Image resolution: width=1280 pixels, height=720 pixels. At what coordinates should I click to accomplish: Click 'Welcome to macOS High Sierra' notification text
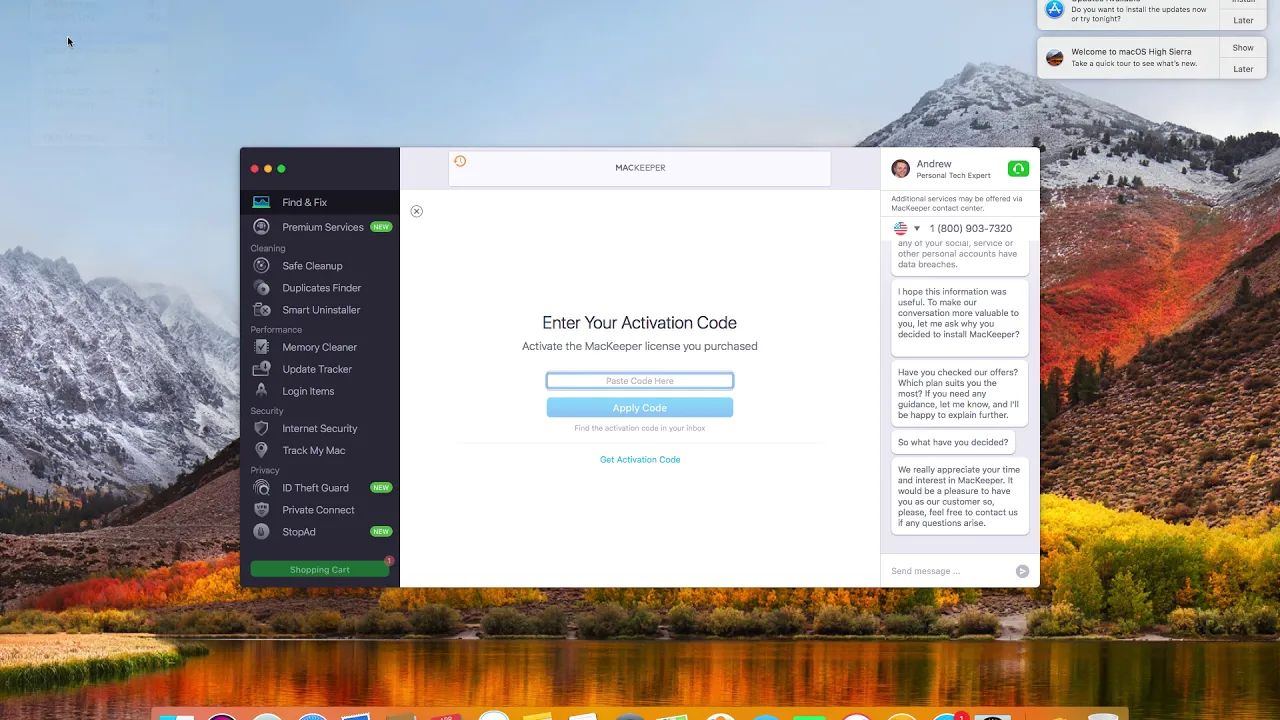click(x=1131, y=52)
